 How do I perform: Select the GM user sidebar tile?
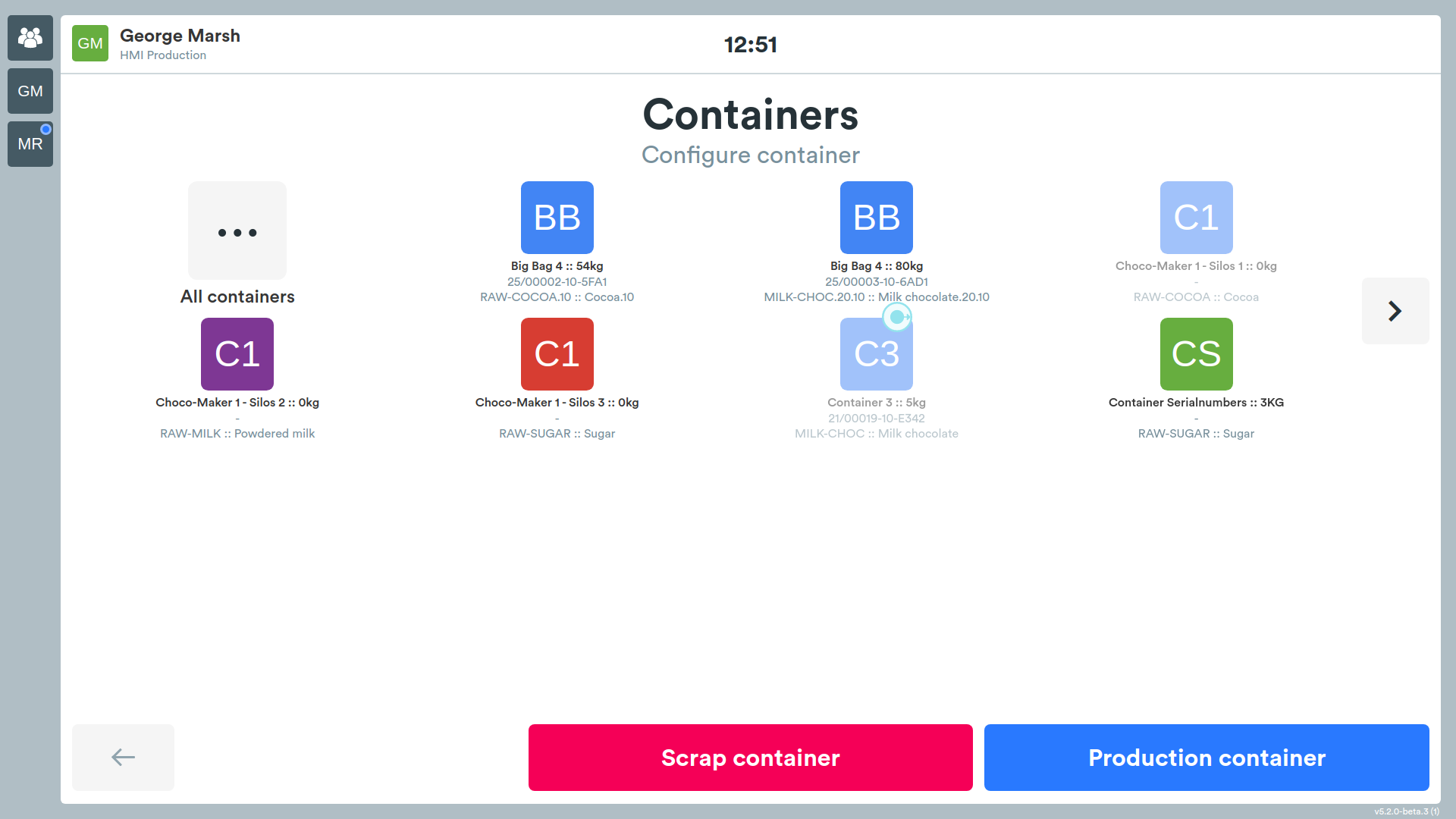tap(30, 91)
